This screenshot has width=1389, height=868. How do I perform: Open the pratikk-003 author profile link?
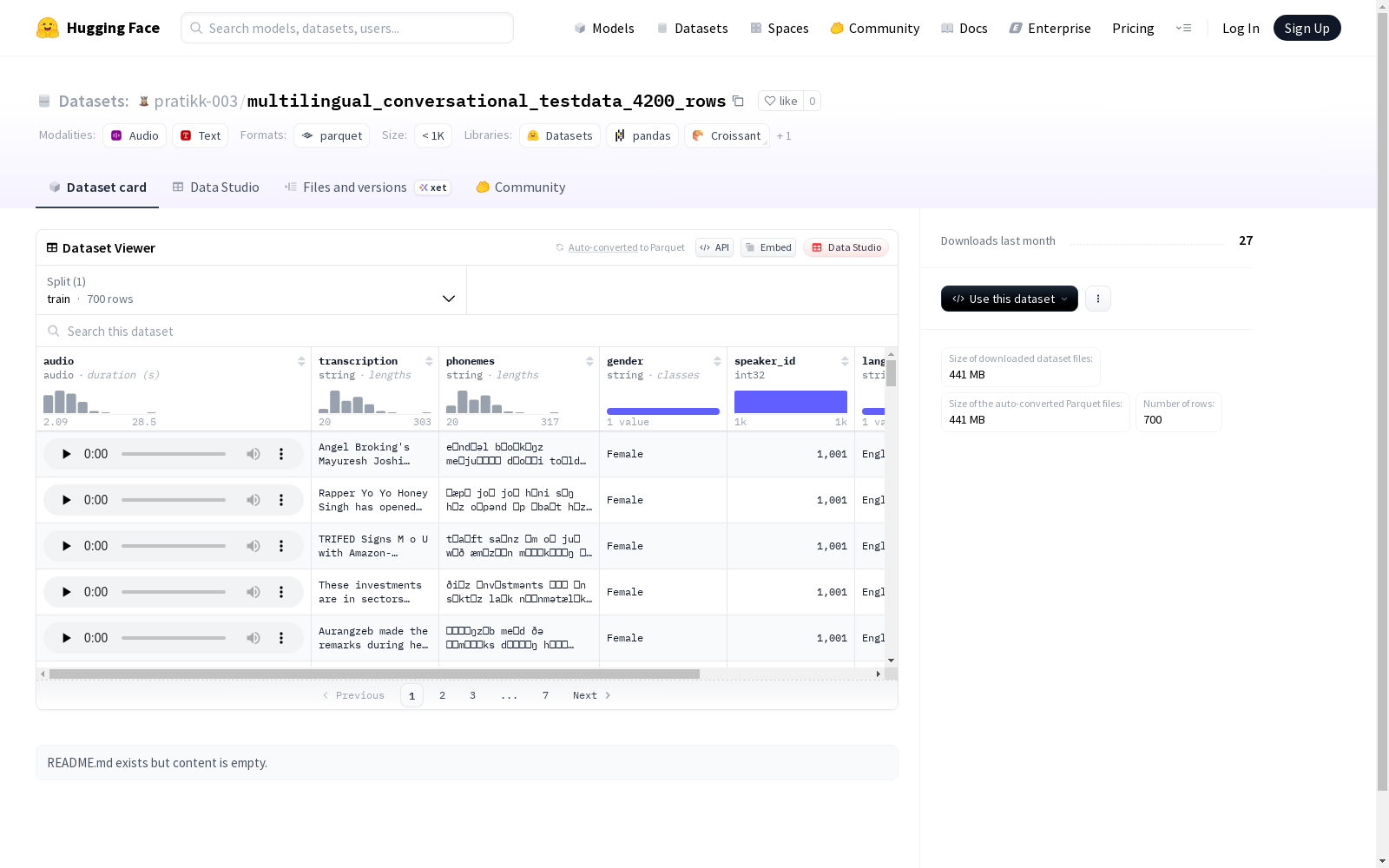click(x=195, y=101)
